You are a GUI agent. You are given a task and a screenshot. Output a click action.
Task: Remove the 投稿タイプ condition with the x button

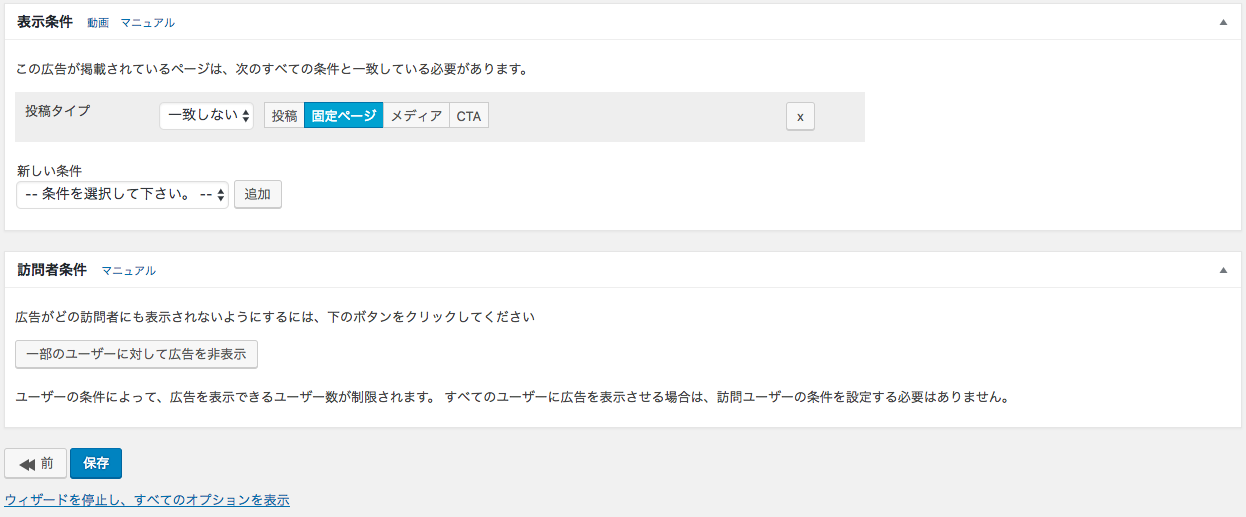pos(800,116)
